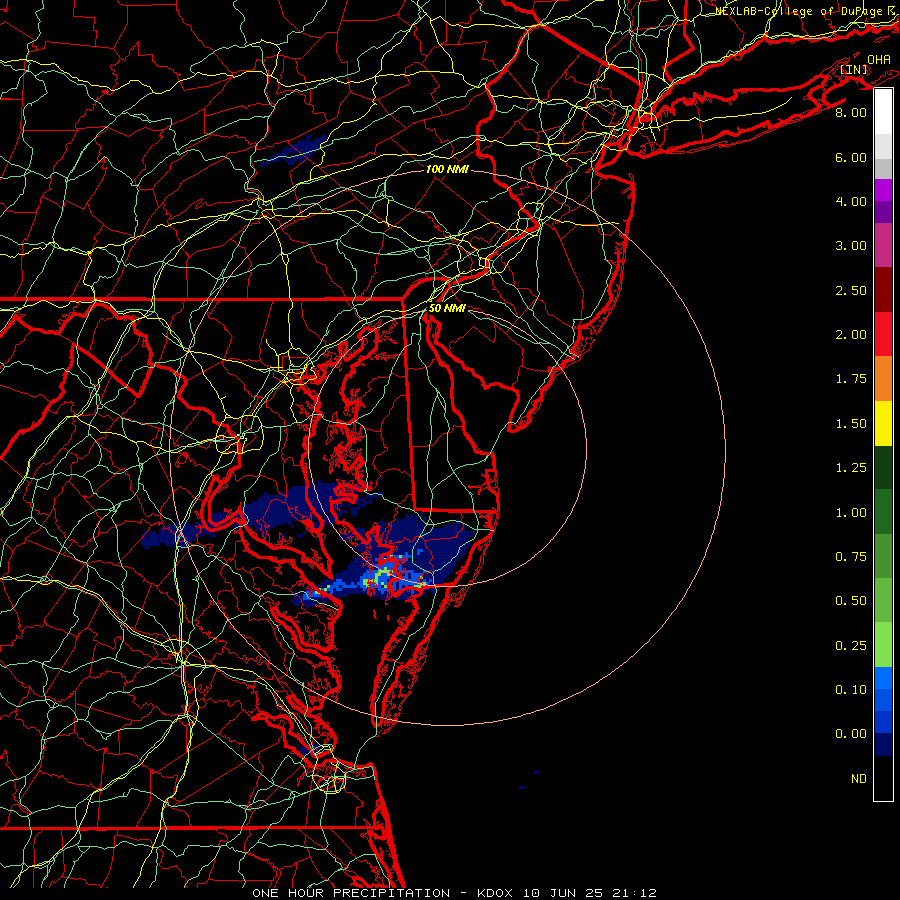Click the 6.00 scale label

pyautogui.click(x=851, y=157)
